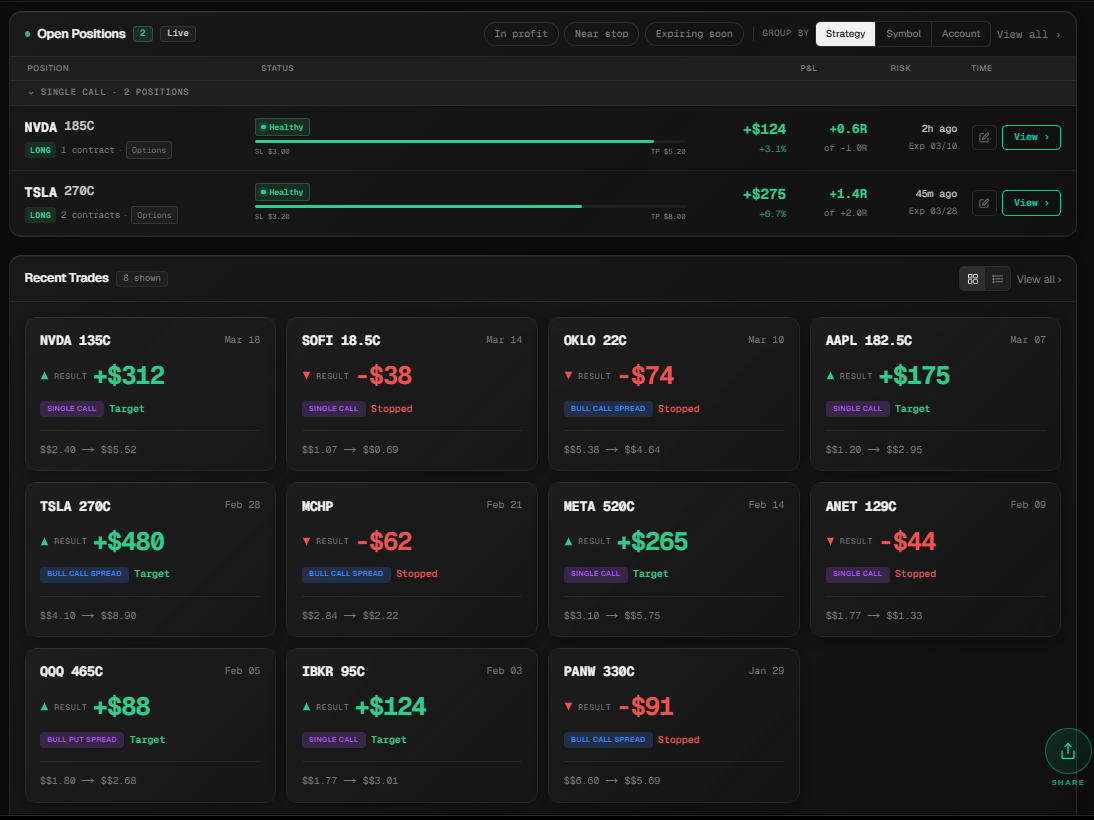Screen dimensions: 1094x820
Task: Click the Options tag on TSLA row
Action: (x=154, y=215)
